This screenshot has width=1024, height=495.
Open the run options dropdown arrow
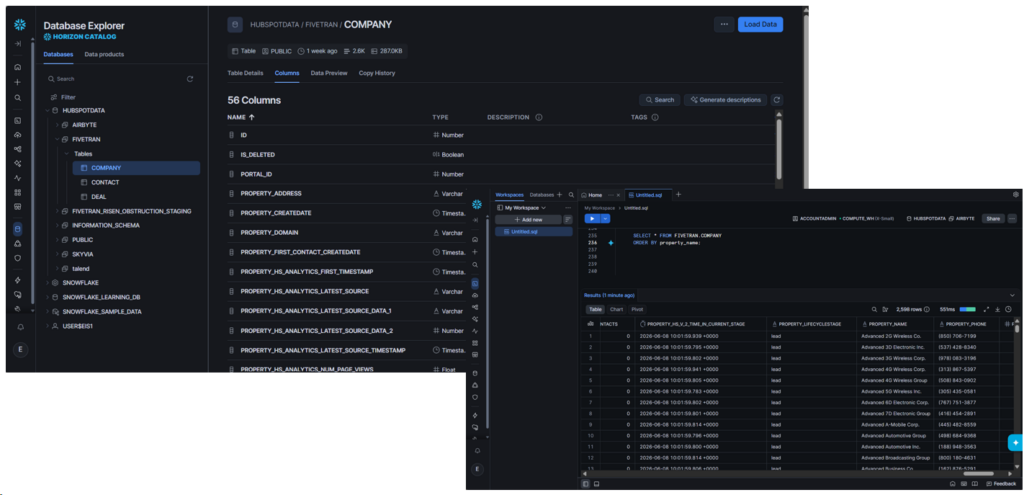[605, 219]
